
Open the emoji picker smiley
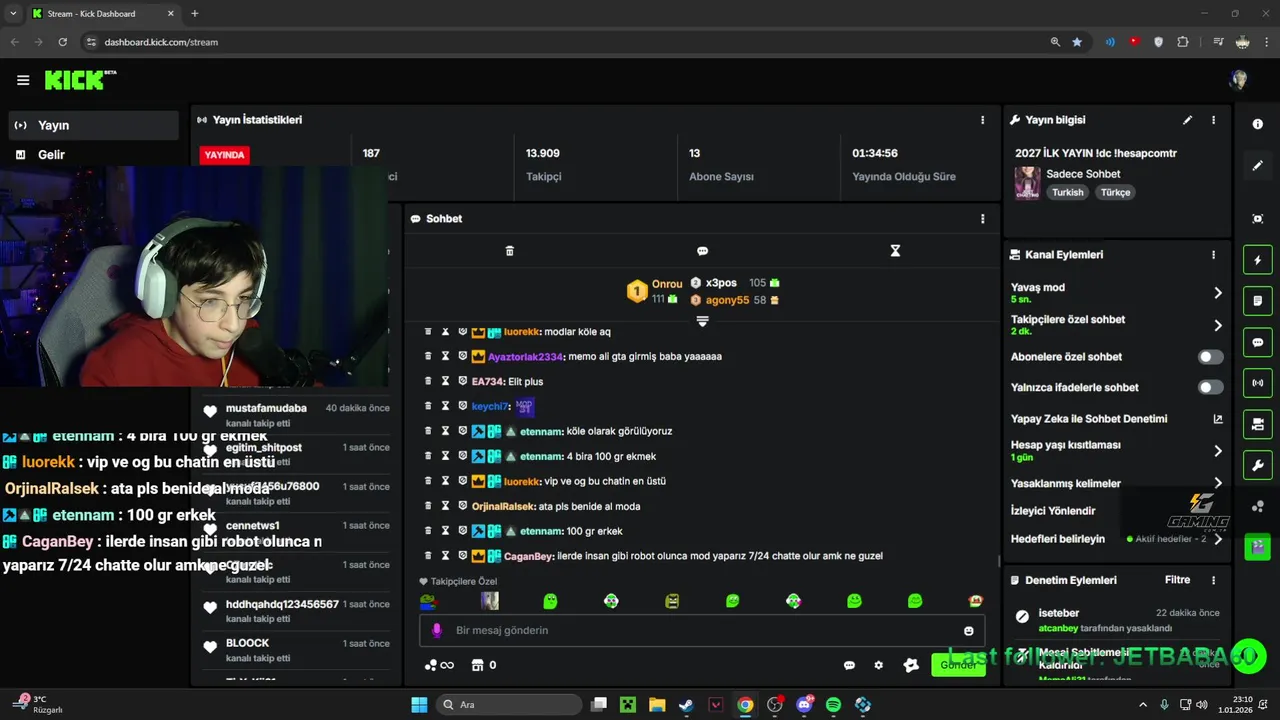[x=968, y=631]
